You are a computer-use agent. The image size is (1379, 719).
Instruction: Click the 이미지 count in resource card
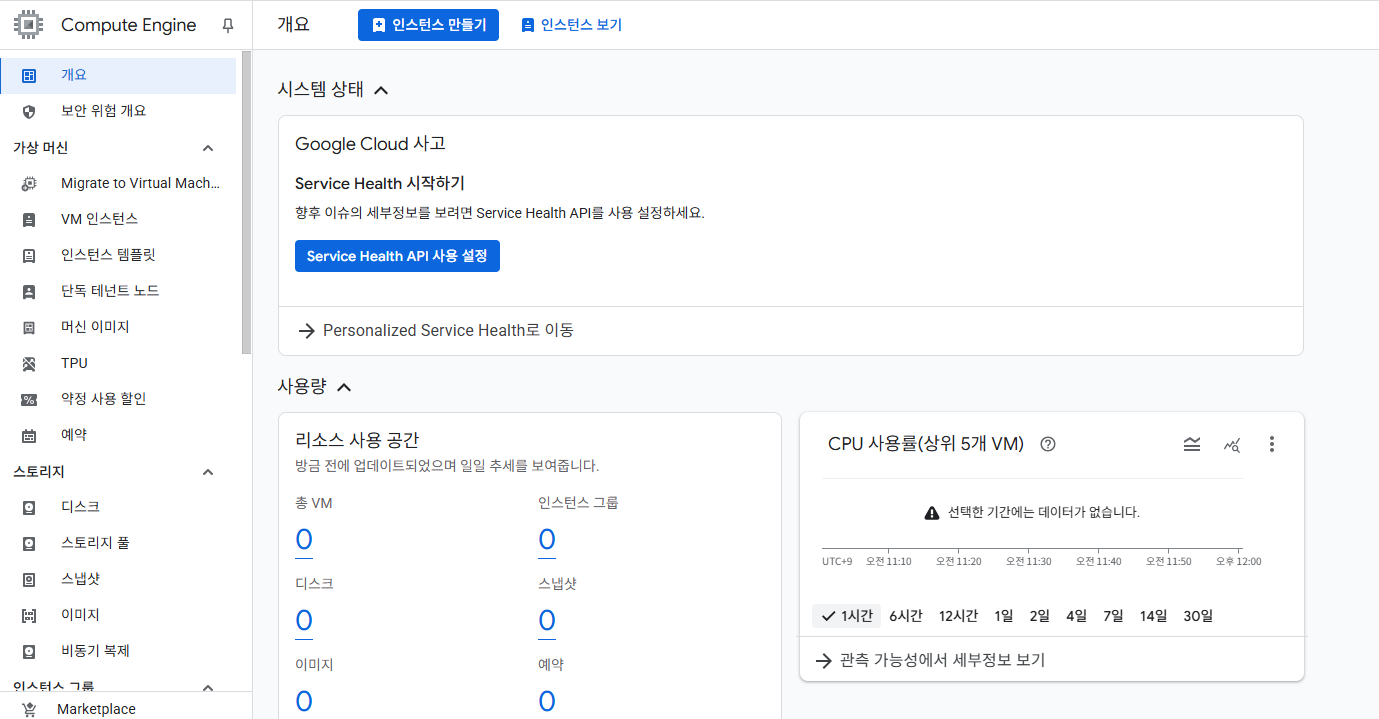point(304,701)
